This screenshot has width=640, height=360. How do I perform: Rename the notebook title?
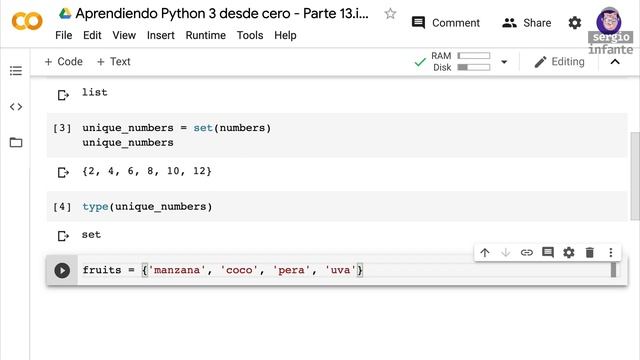222,13
